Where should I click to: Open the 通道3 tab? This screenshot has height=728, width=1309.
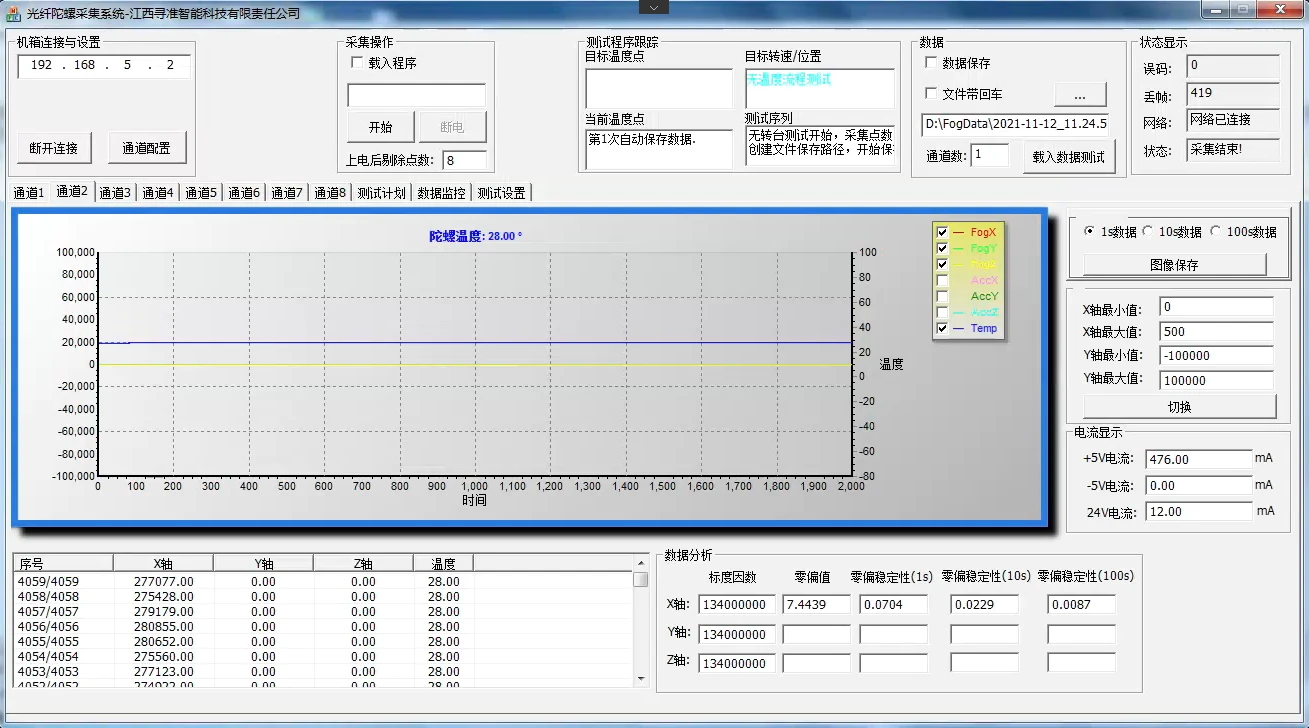point(115,193)
